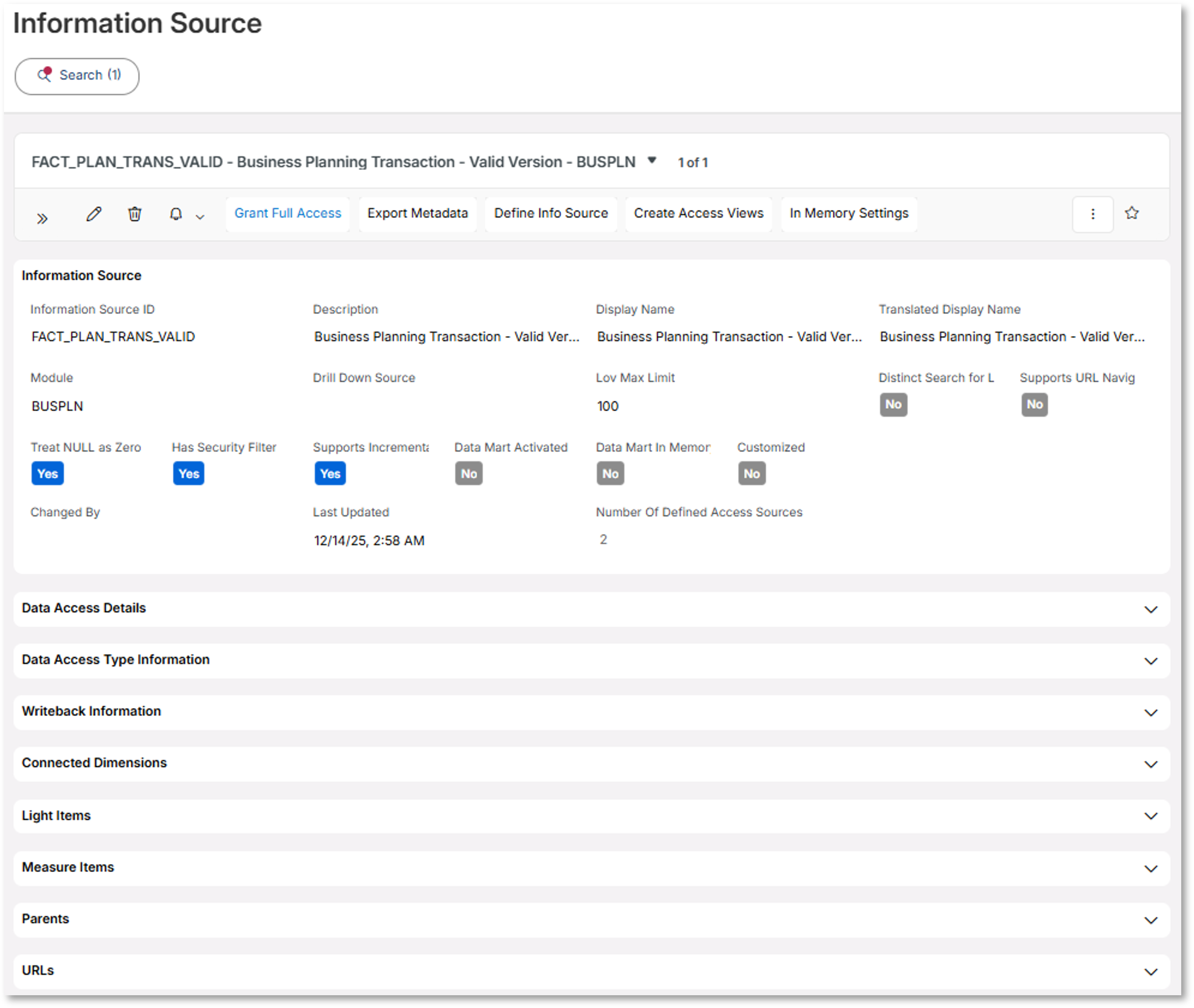This screenshot has width=1194, height=1008.
Task: Click Grant Full Access
Action: tap(288, 214)
